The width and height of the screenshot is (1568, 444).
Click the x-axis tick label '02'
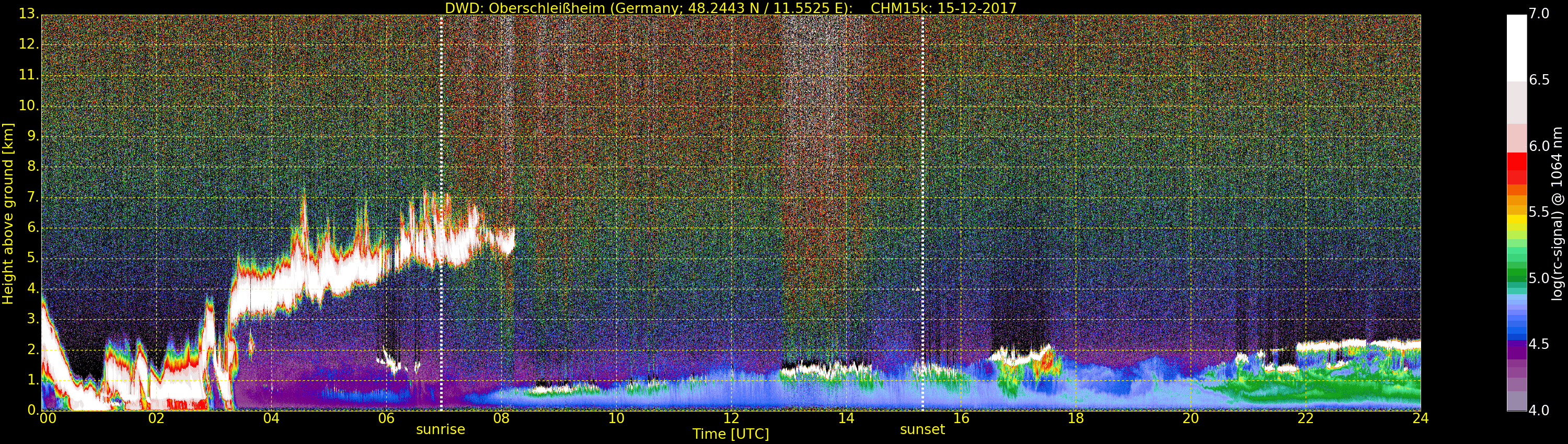coord(156,418)
